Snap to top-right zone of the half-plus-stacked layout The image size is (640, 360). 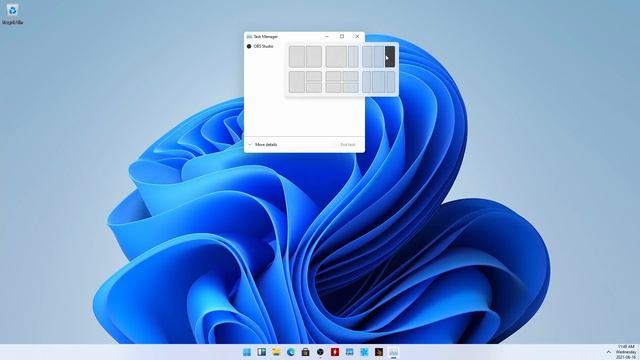coord(314,76)
